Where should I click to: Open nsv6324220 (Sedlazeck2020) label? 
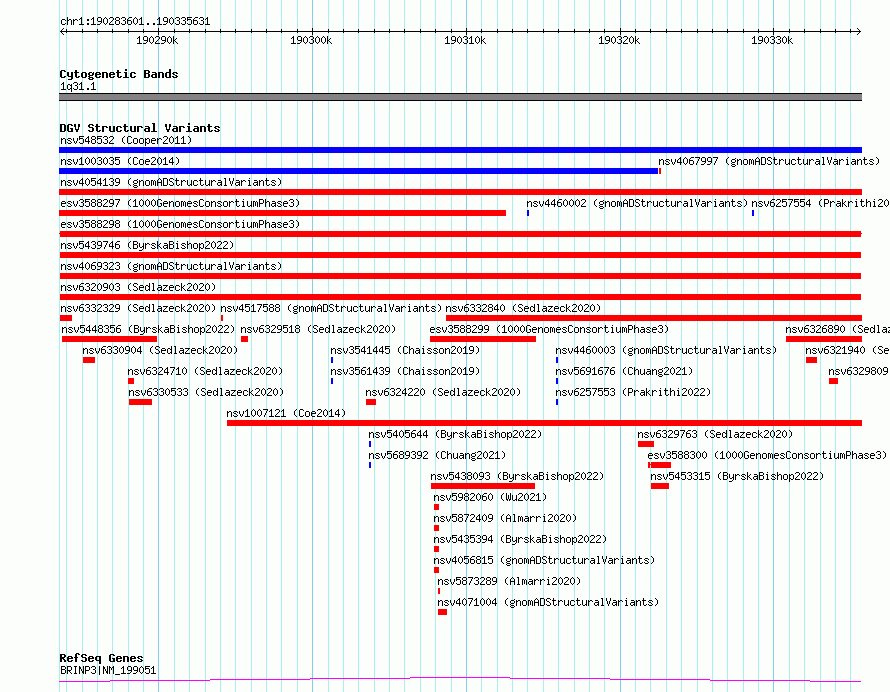click(x=443, y=392)
